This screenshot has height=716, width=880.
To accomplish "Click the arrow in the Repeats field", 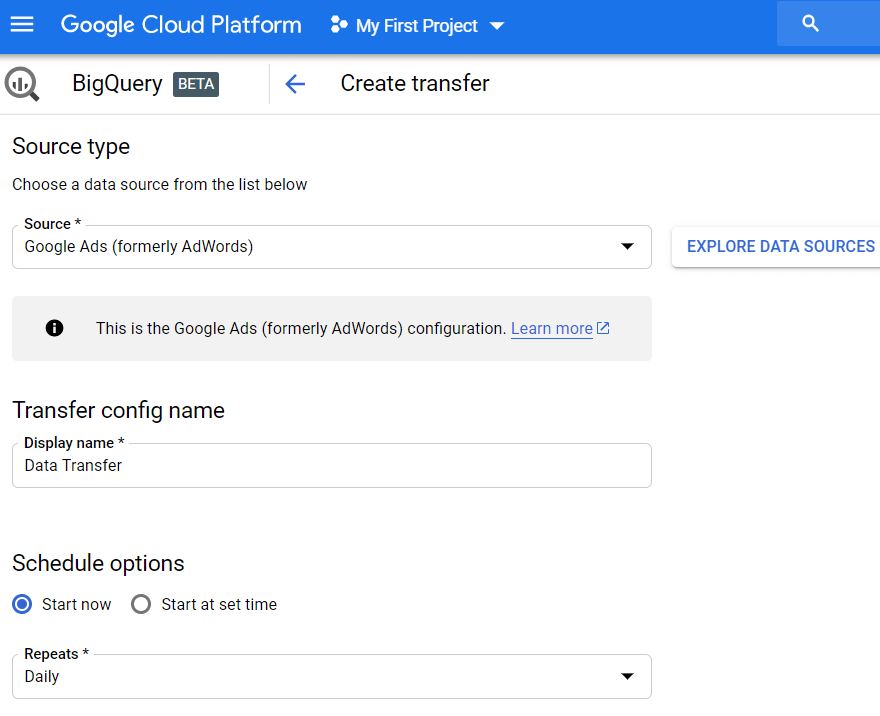I will click(627, 677).
